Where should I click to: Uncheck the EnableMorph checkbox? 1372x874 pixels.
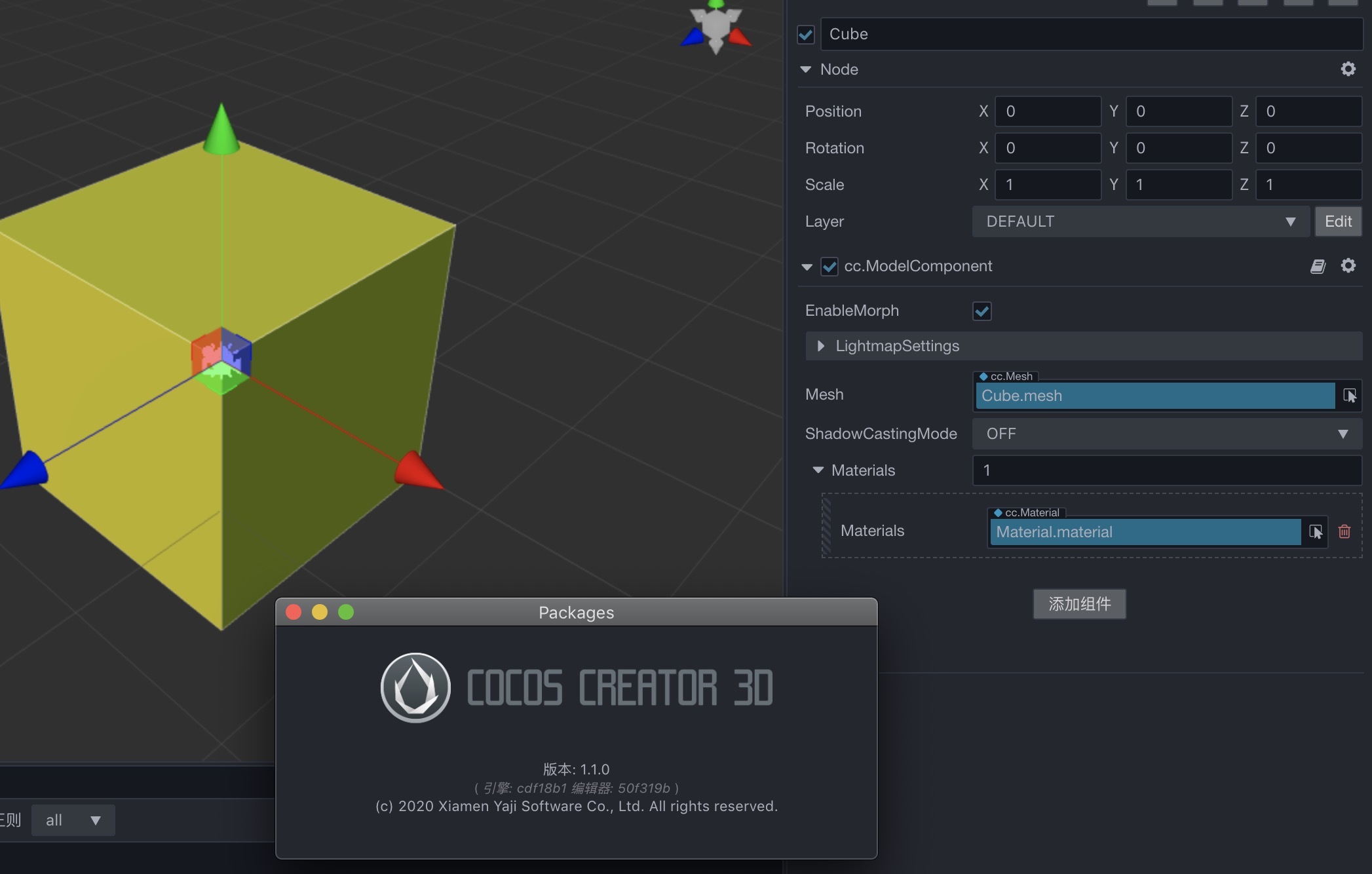[981, 311]
